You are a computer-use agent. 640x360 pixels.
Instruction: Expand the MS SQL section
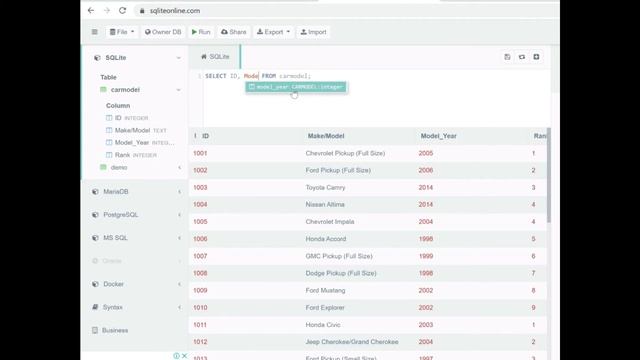179,238
